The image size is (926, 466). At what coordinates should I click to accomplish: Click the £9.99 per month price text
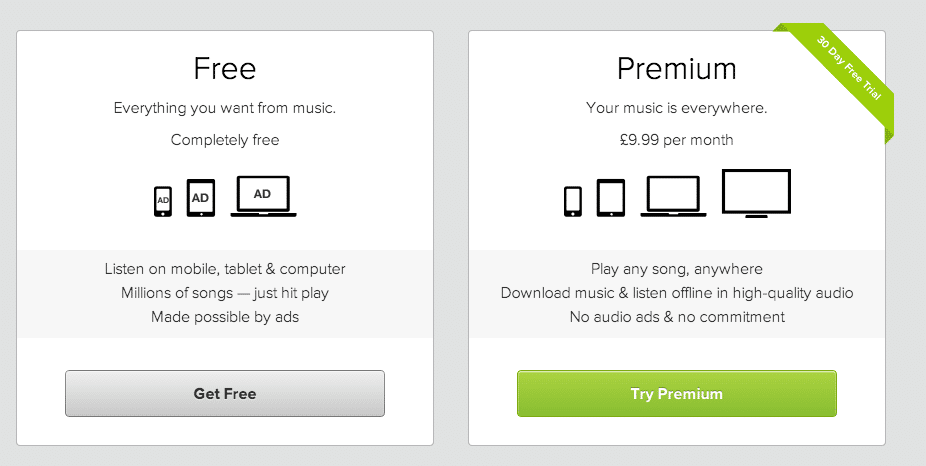point(677,140)
